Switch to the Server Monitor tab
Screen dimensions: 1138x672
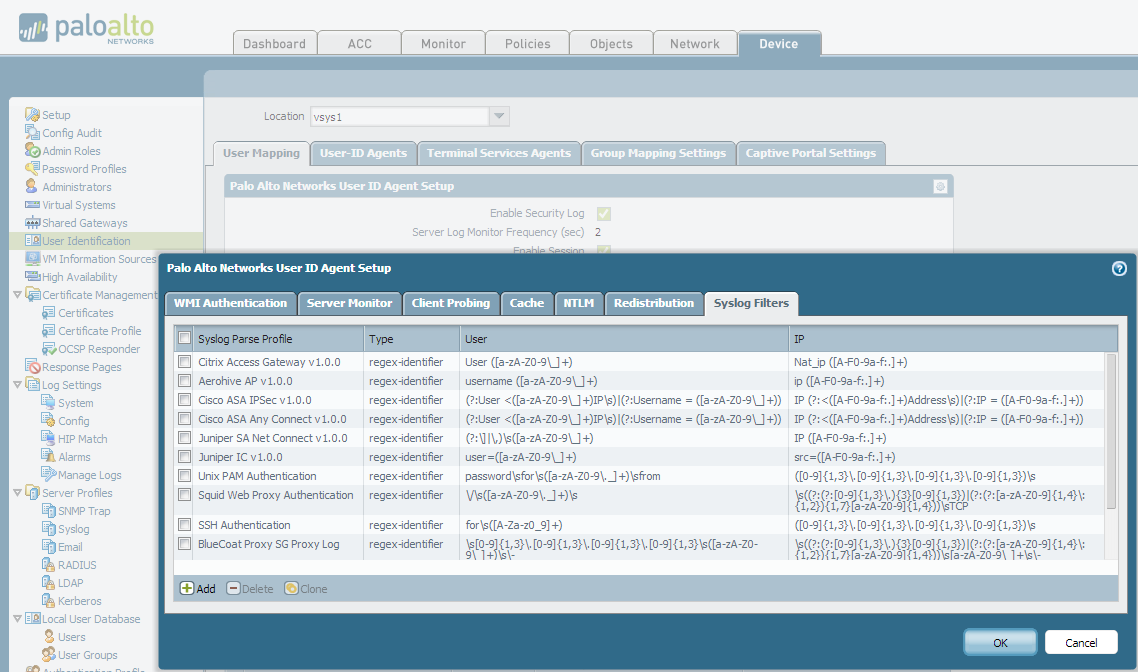pyautogui.click(x=349, y=303)
